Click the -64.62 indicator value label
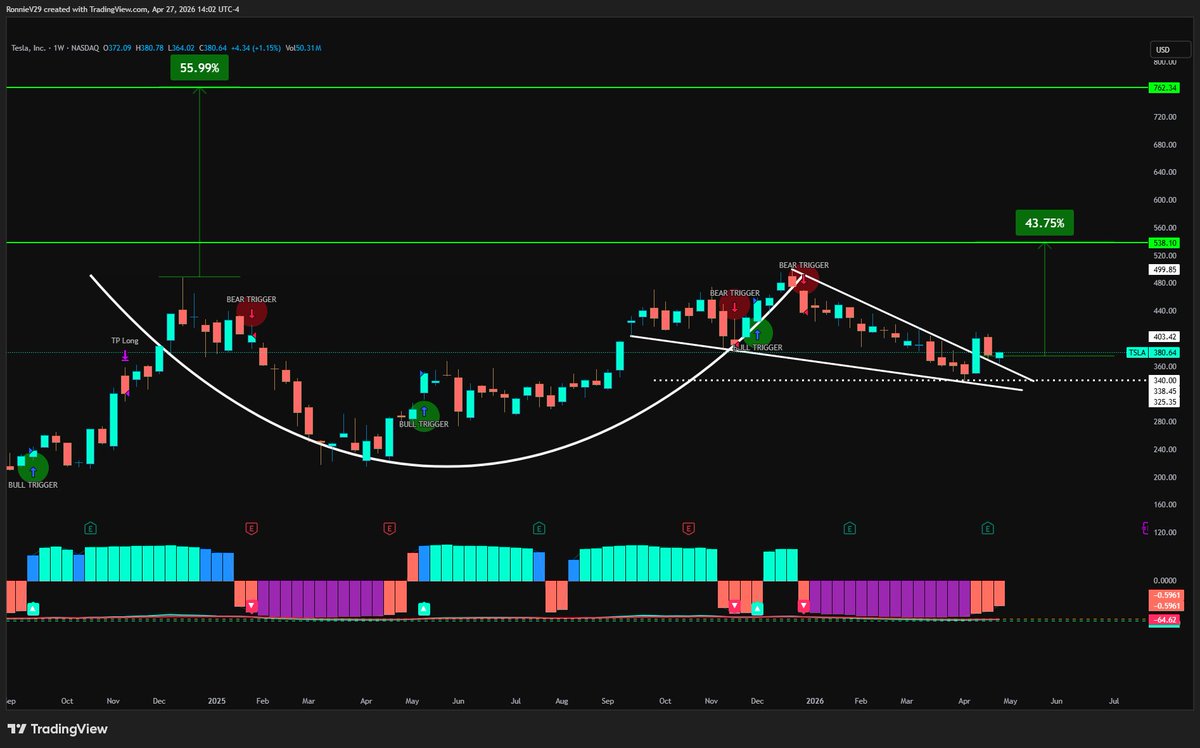 1165,620
